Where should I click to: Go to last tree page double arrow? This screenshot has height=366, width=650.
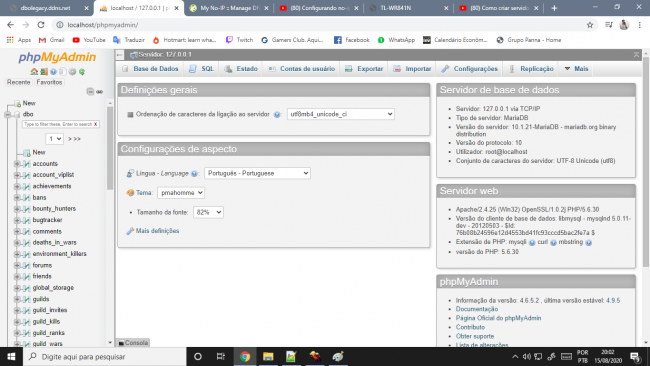77,139
